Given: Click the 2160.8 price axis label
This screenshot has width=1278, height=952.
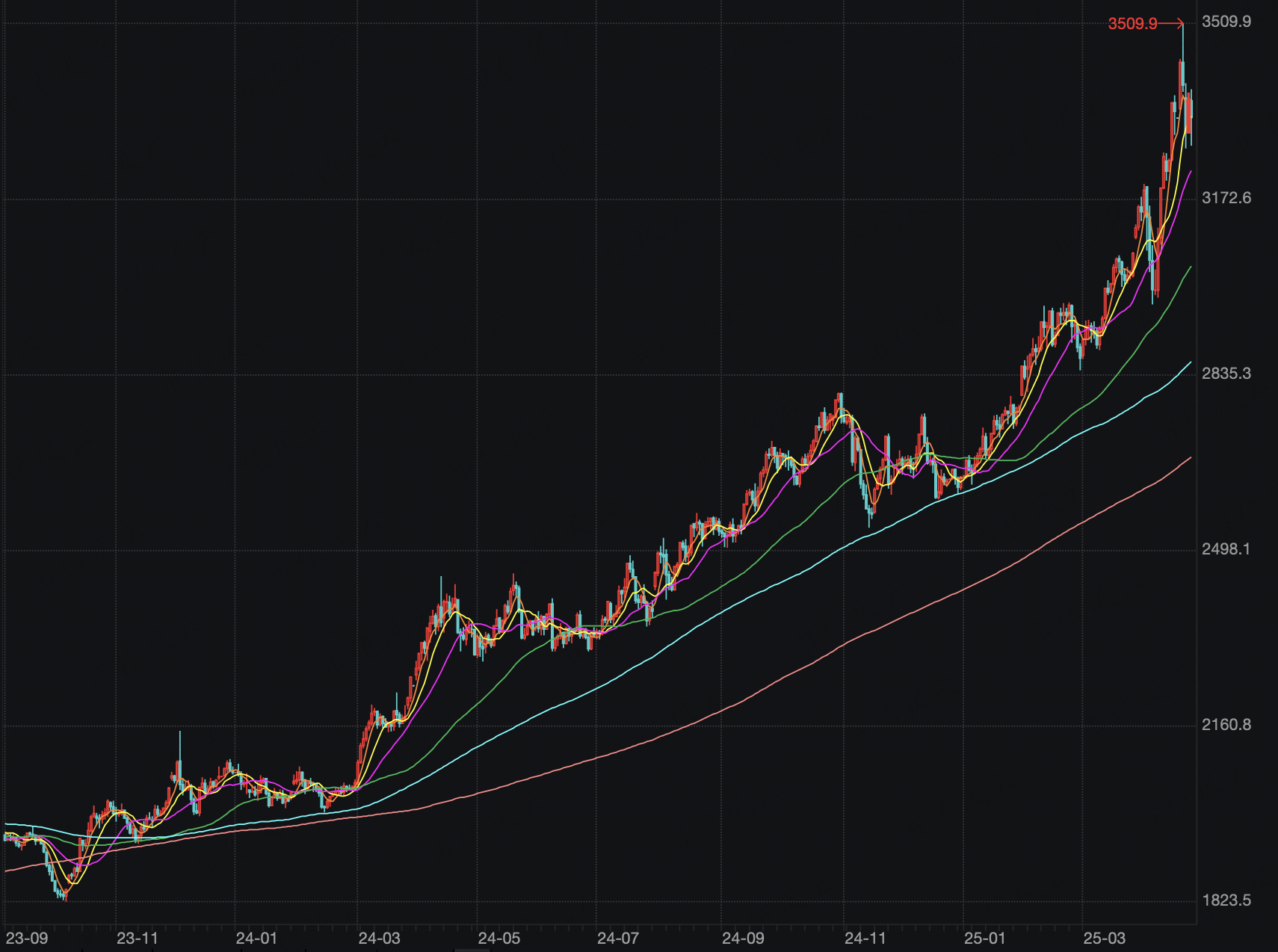Looking at the screenshot, I should [1226, 725].
